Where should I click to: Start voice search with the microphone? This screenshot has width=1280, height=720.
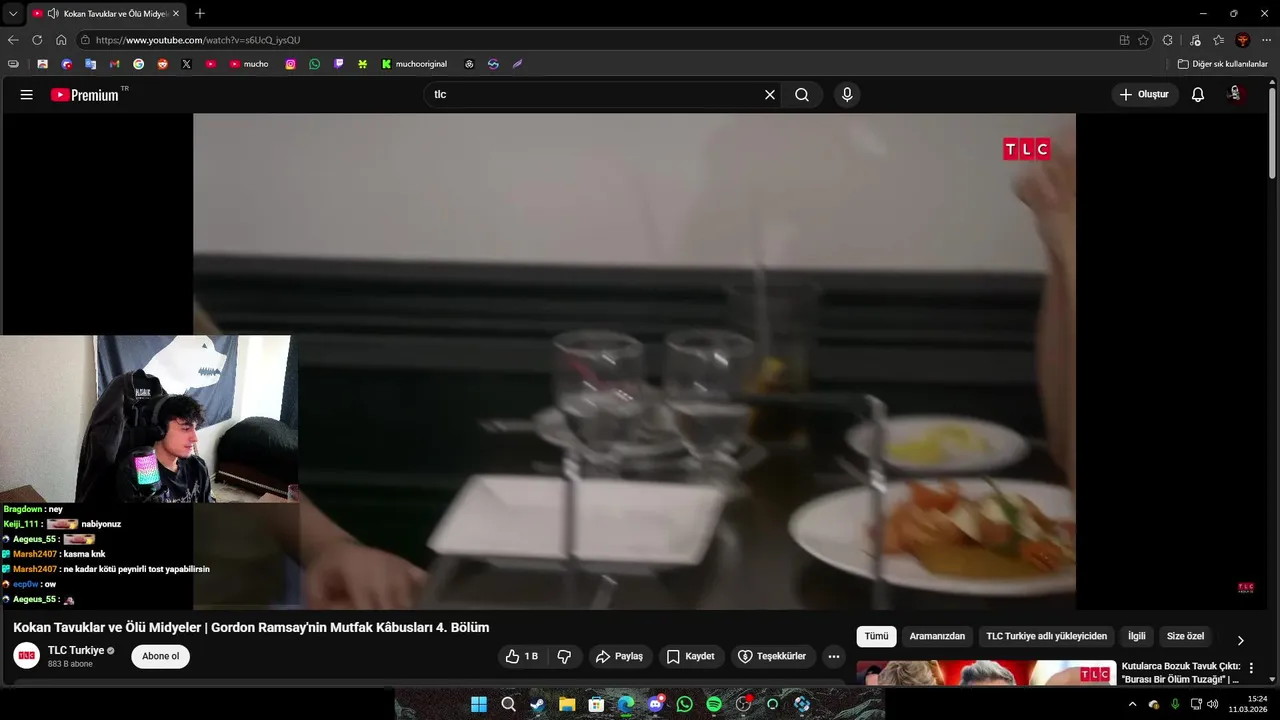[x=847, y=95]
